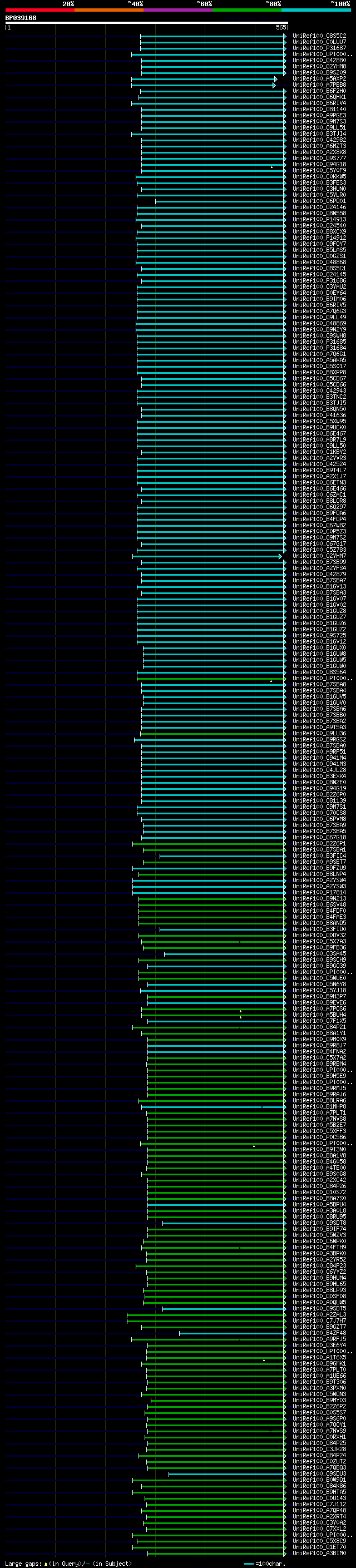This screenshot has height=1568, width=356.
Task: Open hit UniRef100_Q9S777
Action: point(319,159)
